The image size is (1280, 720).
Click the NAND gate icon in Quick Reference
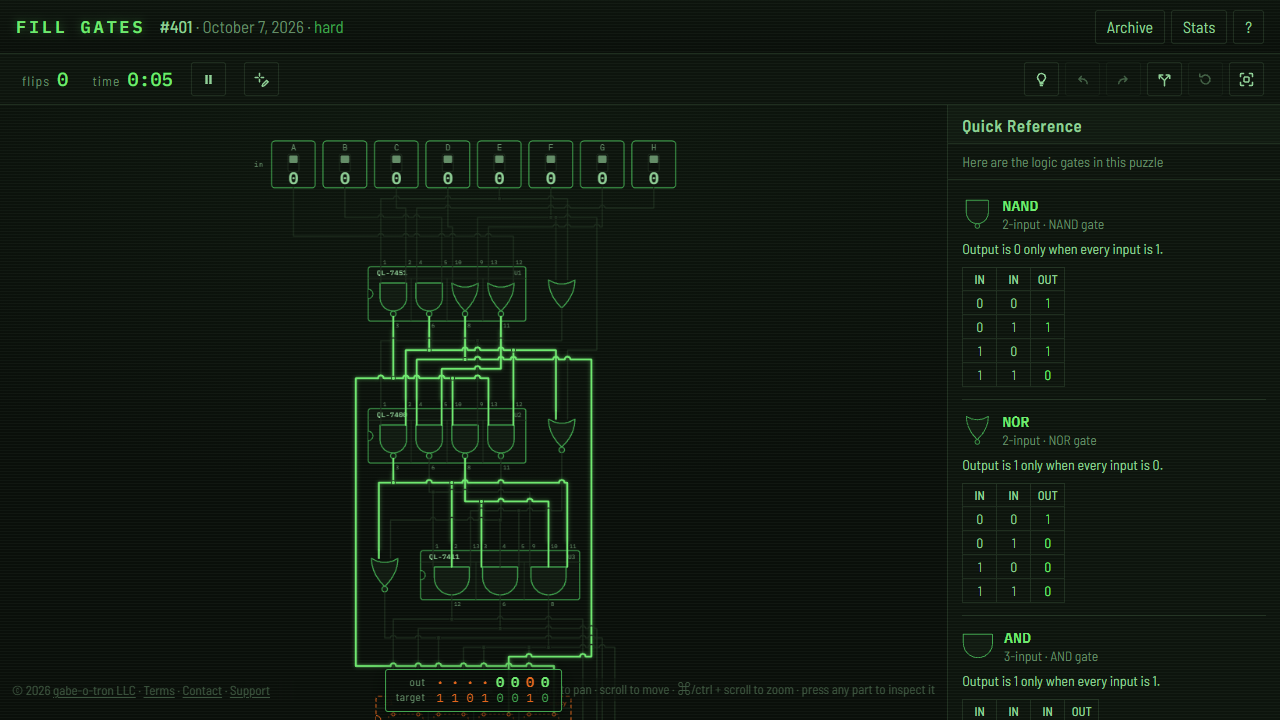pos(977,214)
